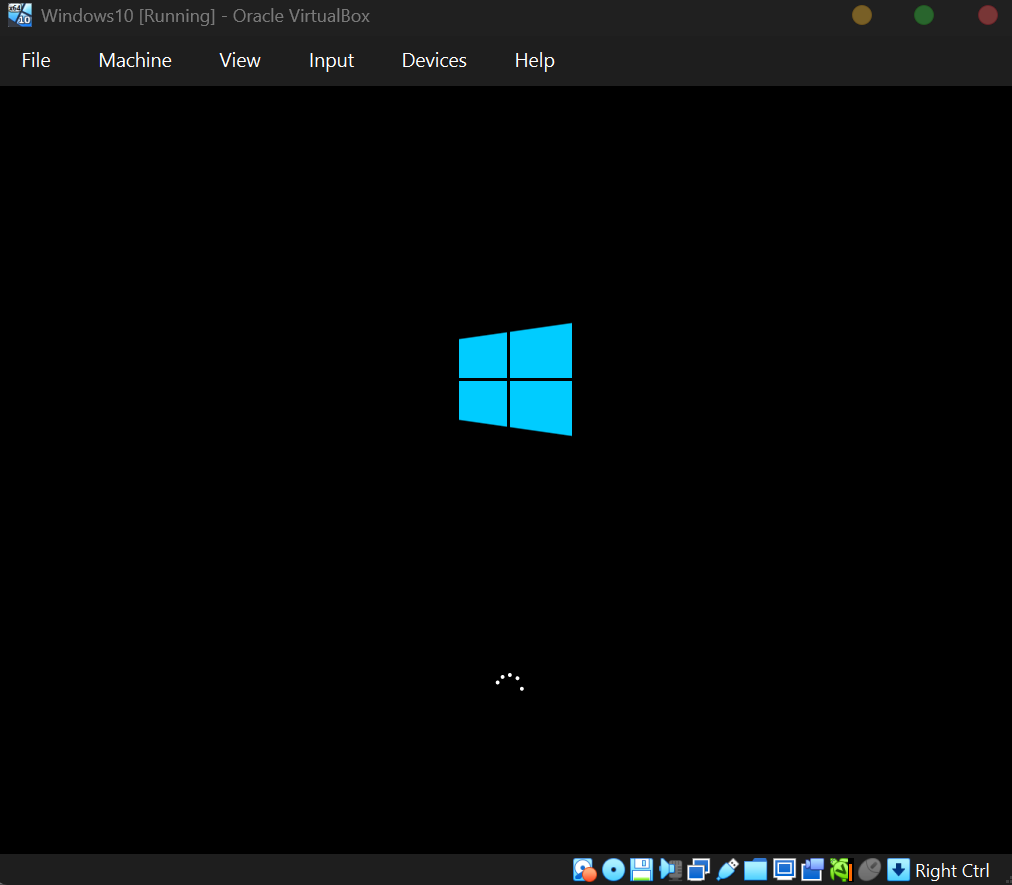Screen dimensions: 1012x885
Task: Click the display monitor status icon
Action: [784, 870]
